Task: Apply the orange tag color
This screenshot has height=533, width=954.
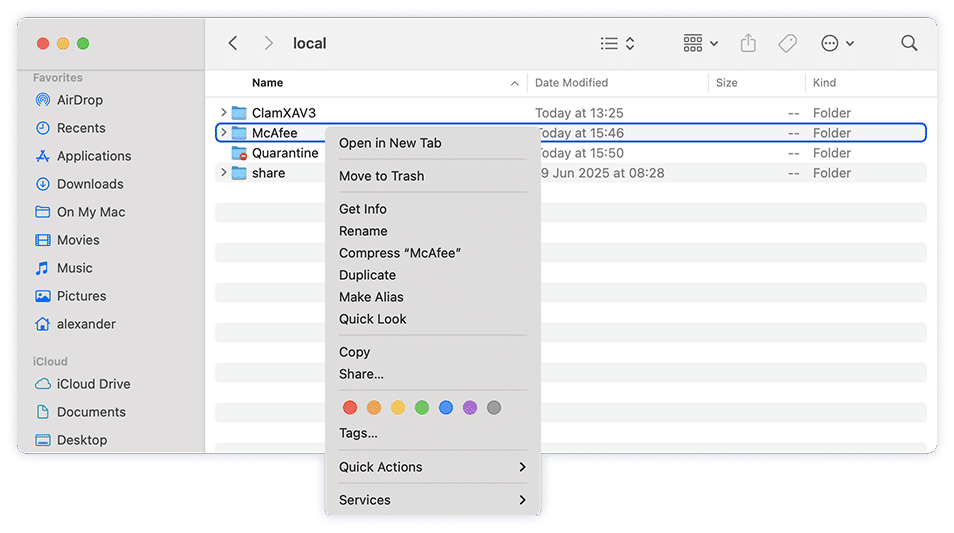Action: 374,408
